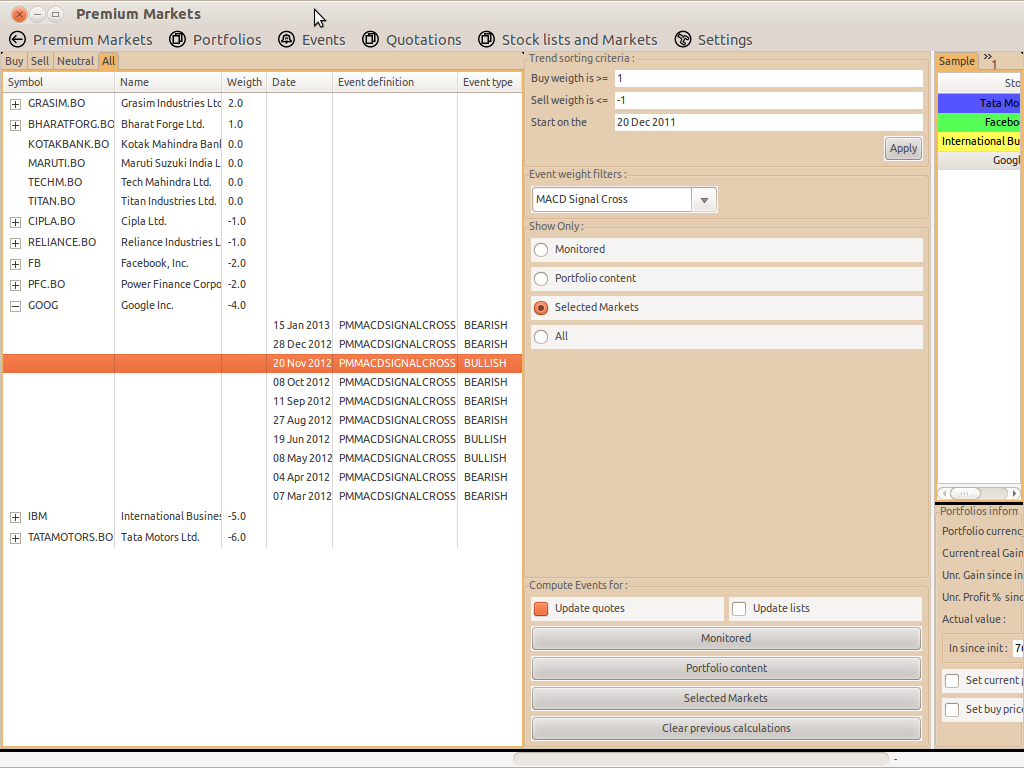This screenshot has height=768, width=1024.
Task: Expand the FB row
Action: pos(16,264)
